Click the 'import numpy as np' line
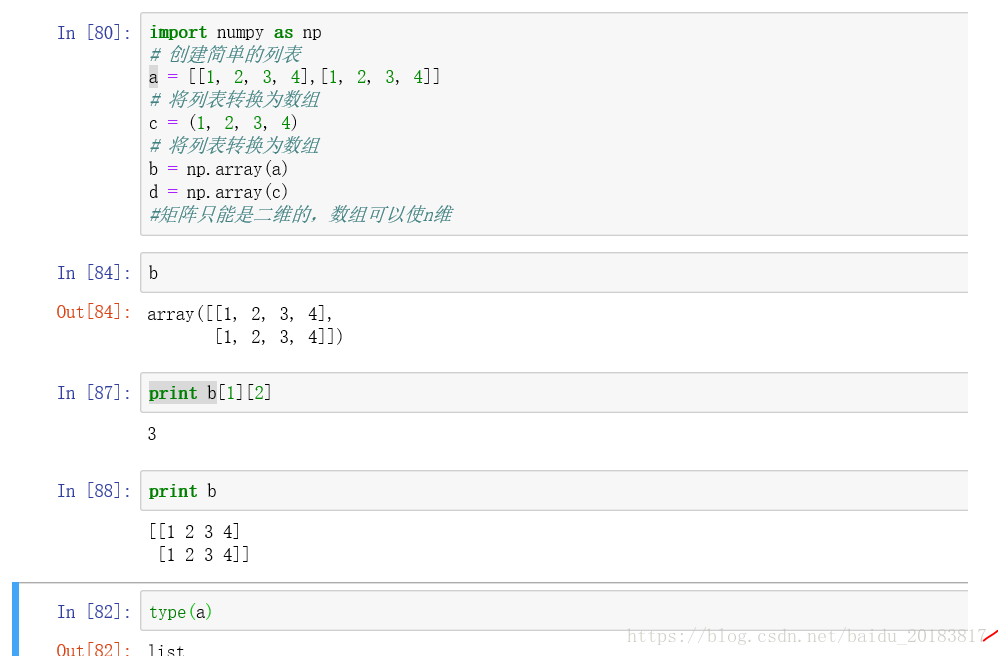 click(x=235, y=32)
